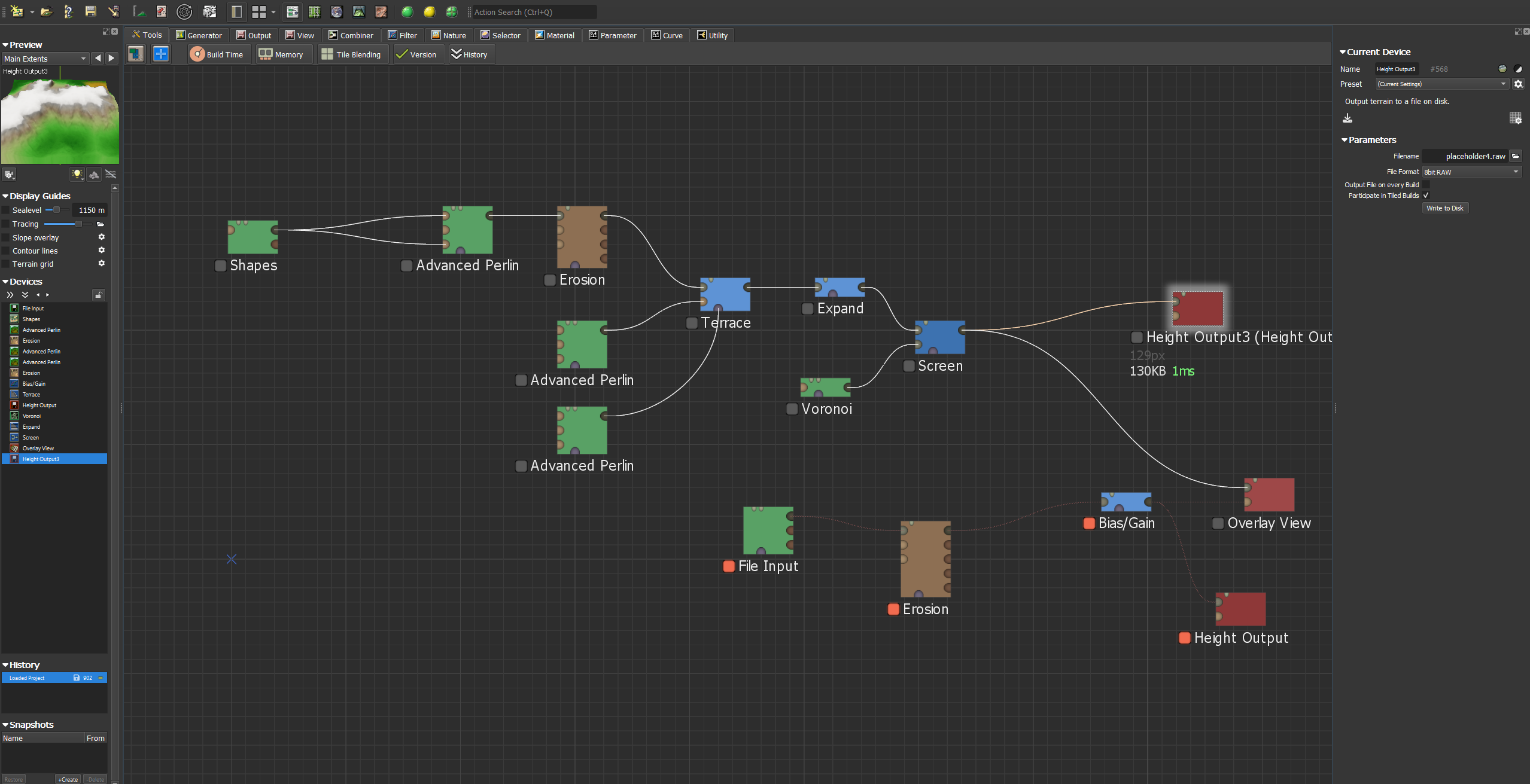The image size is (1530, 784).
Task: Open the File Format dropdown
Action: click(1472, 172)
